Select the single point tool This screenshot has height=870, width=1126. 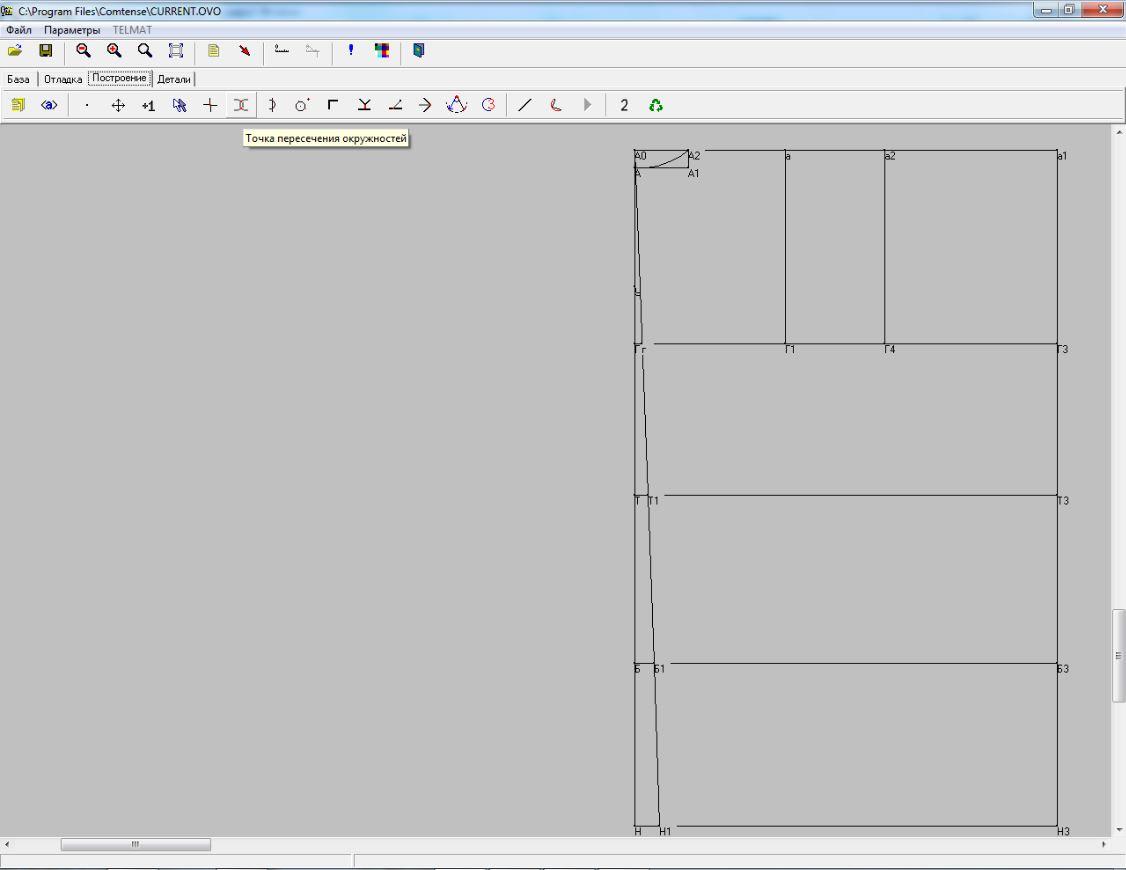(87, 106)
